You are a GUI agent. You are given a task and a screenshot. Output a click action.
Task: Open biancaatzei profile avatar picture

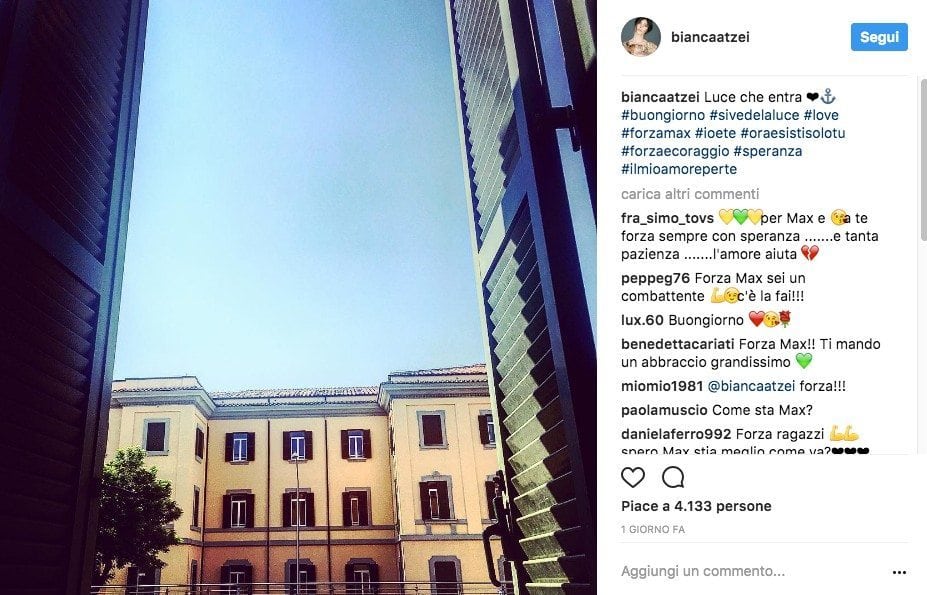[x=641, y=37]
